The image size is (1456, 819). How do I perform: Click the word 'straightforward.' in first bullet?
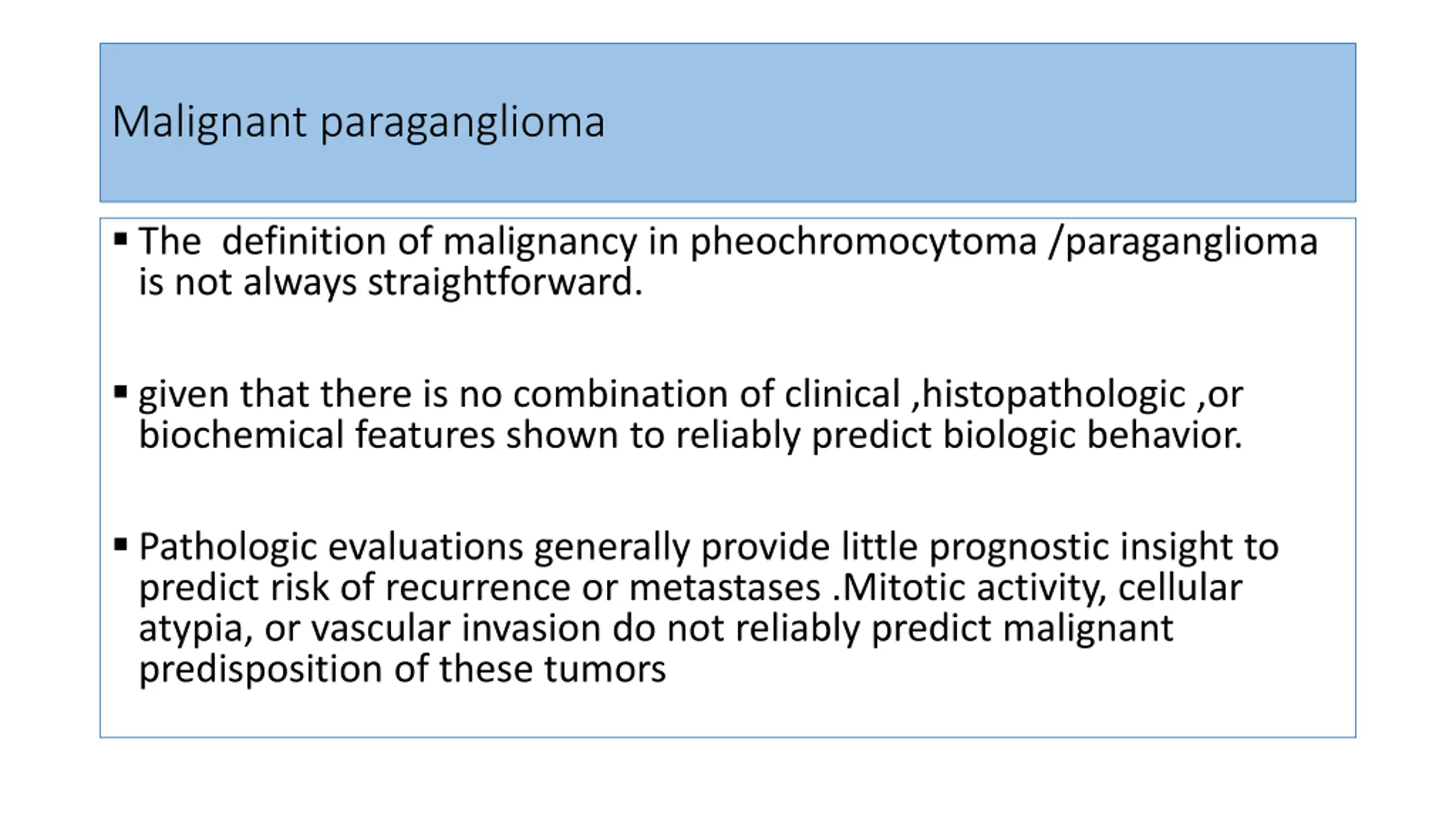click(505, 283)
